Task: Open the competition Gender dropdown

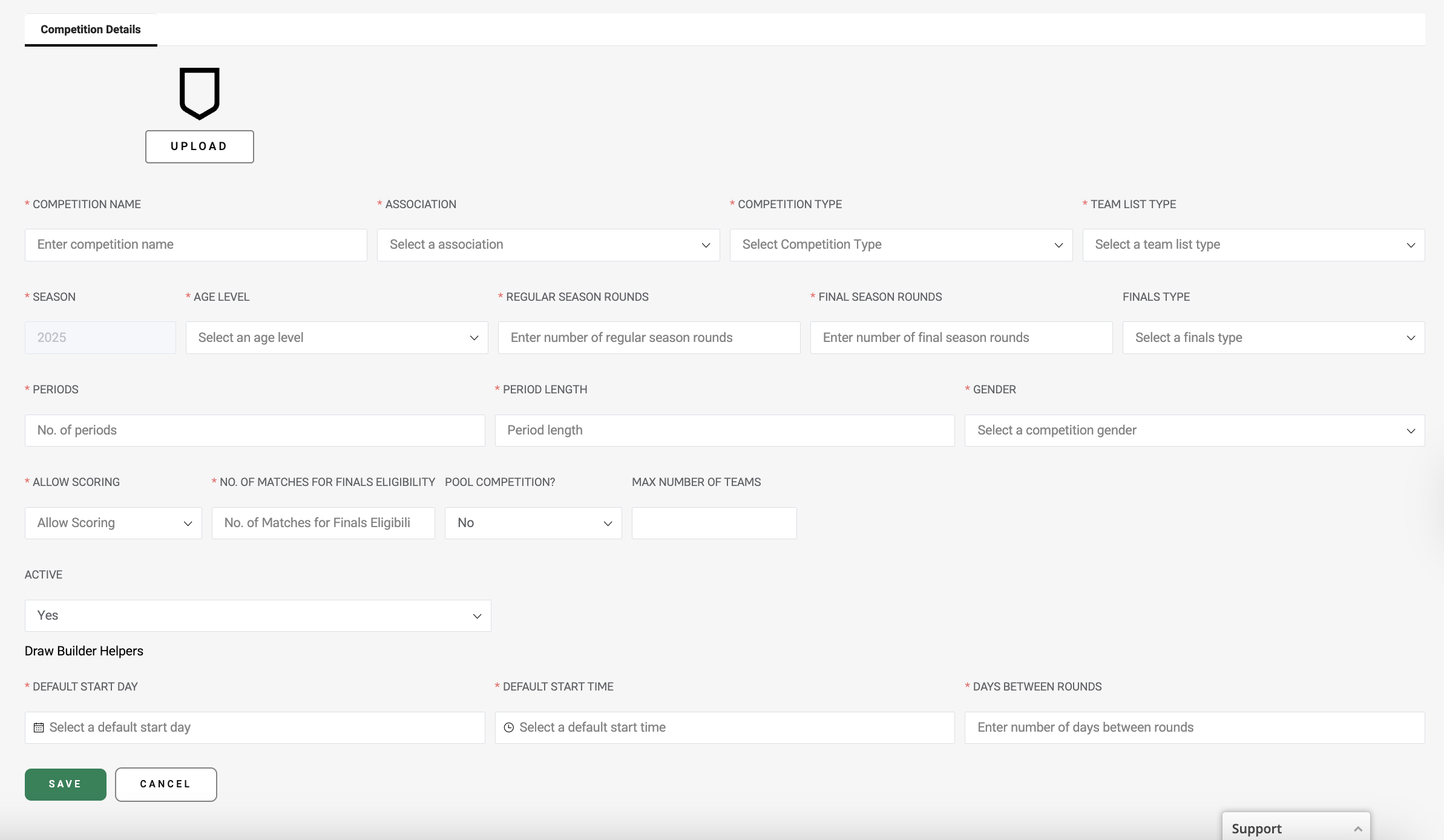Action: (1194, 430)
